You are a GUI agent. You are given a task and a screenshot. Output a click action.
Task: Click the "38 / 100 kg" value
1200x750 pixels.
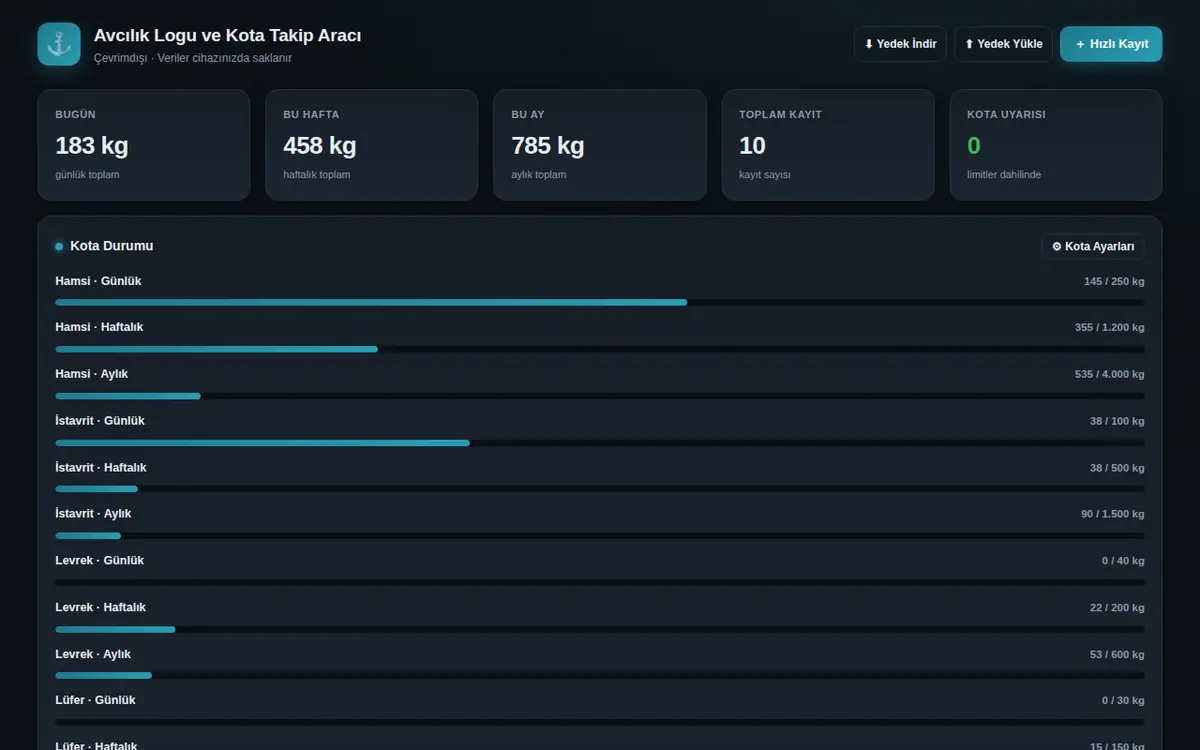(x=1117, y=421)
